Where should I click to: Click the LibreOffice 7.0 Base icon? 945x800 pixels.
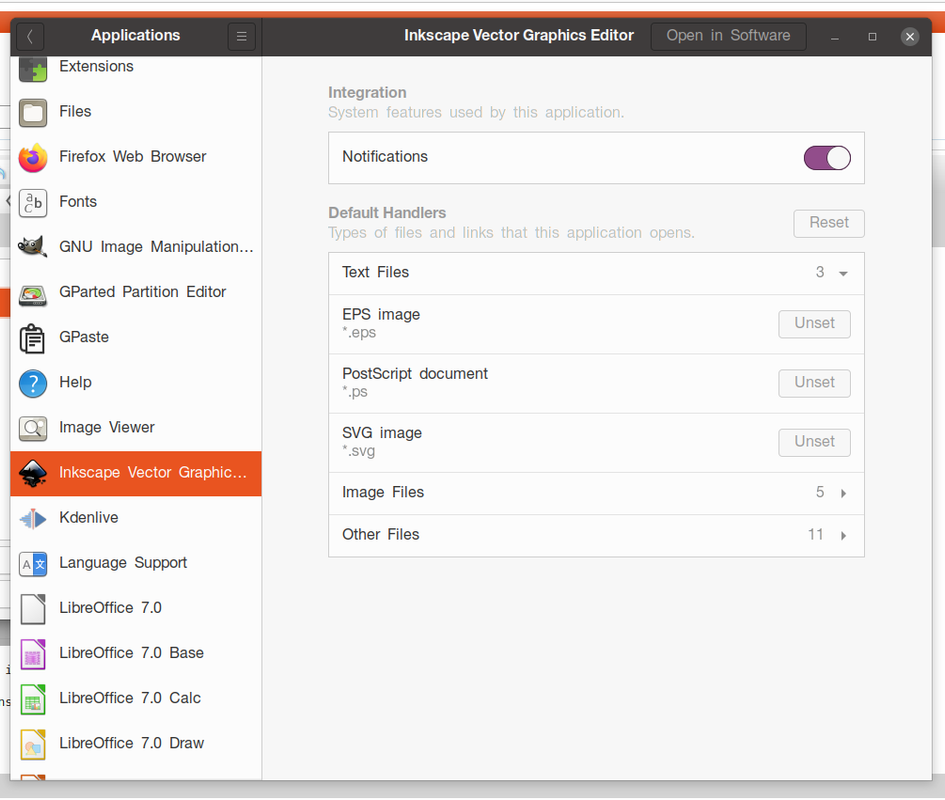click(x=33, y=654)
